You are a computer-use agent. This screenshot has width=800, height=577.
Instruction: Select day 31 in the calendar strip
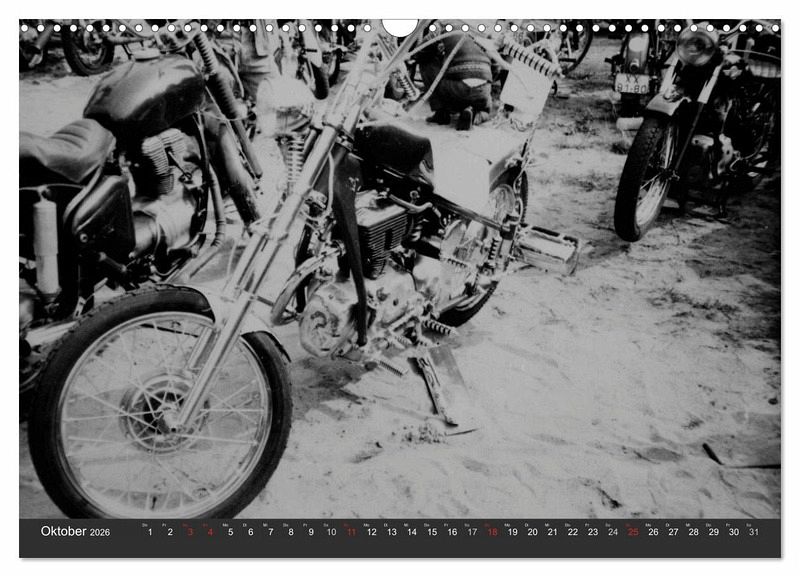(x=754, y=532)
